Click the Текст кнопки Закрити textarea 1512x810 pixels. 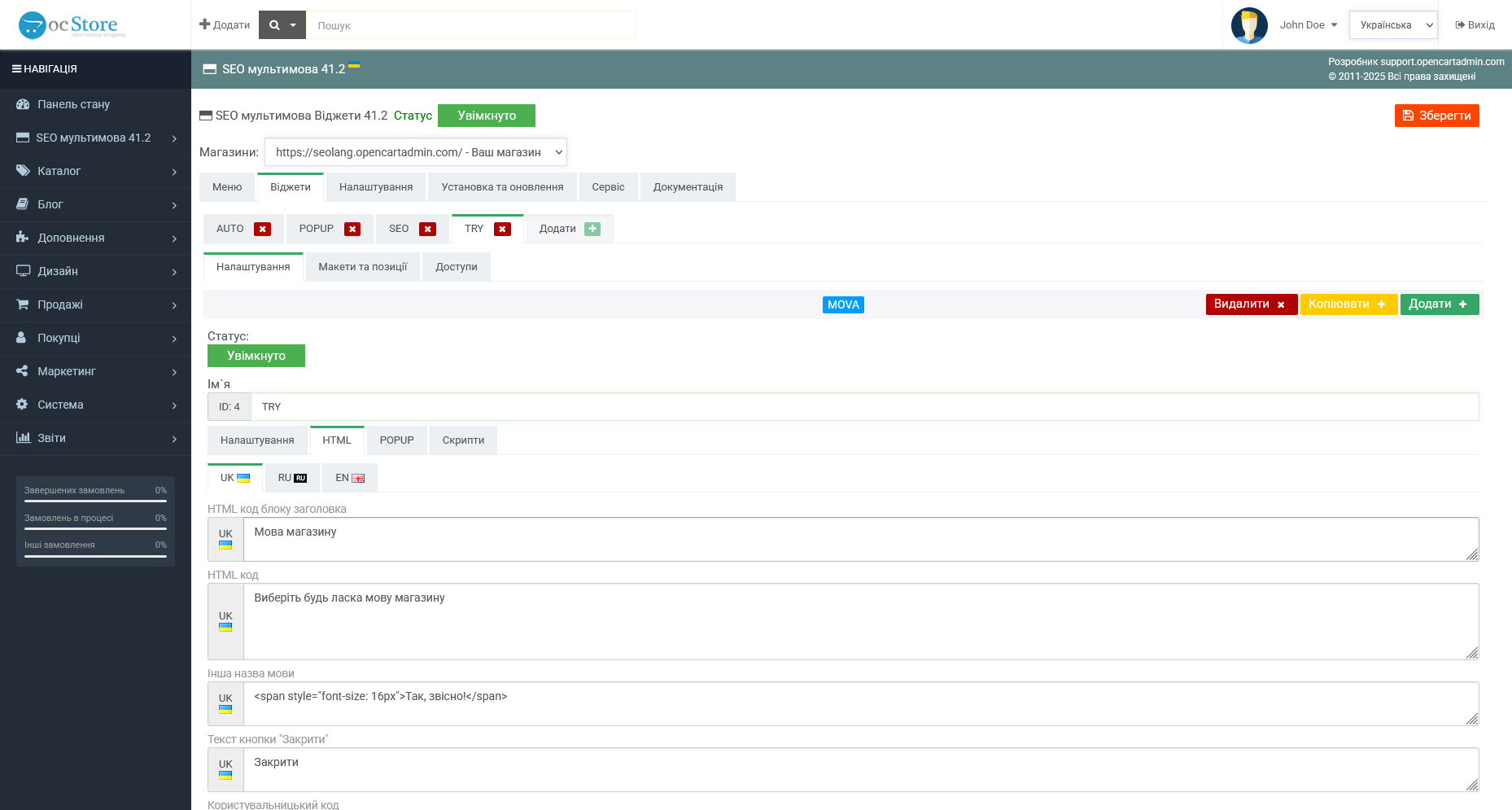pyautogui.click(x=861, y=769)
